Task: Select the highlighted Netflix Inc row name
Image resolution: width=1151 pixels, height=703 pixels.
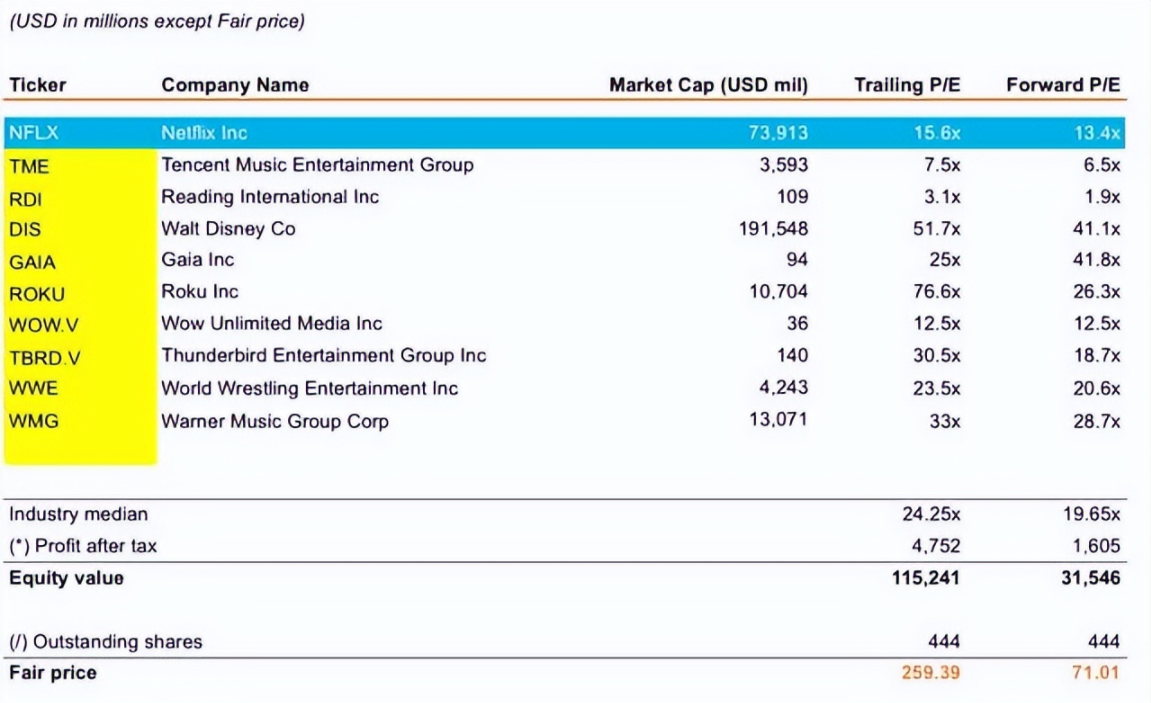Action: [204, 133]
